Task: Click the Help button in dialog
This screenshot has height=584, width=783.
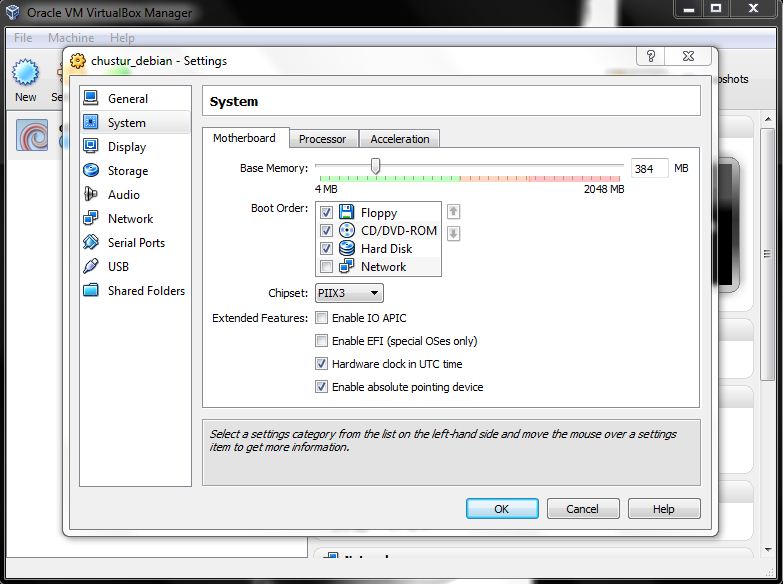Action: [x=664, y=509]
